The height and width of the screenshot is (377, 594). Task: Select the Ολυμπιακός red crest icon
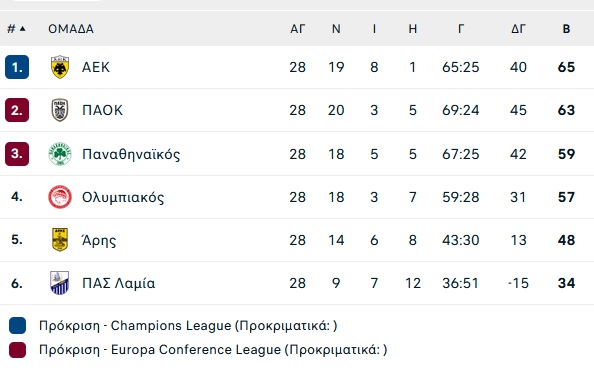[x=60, y=197]
